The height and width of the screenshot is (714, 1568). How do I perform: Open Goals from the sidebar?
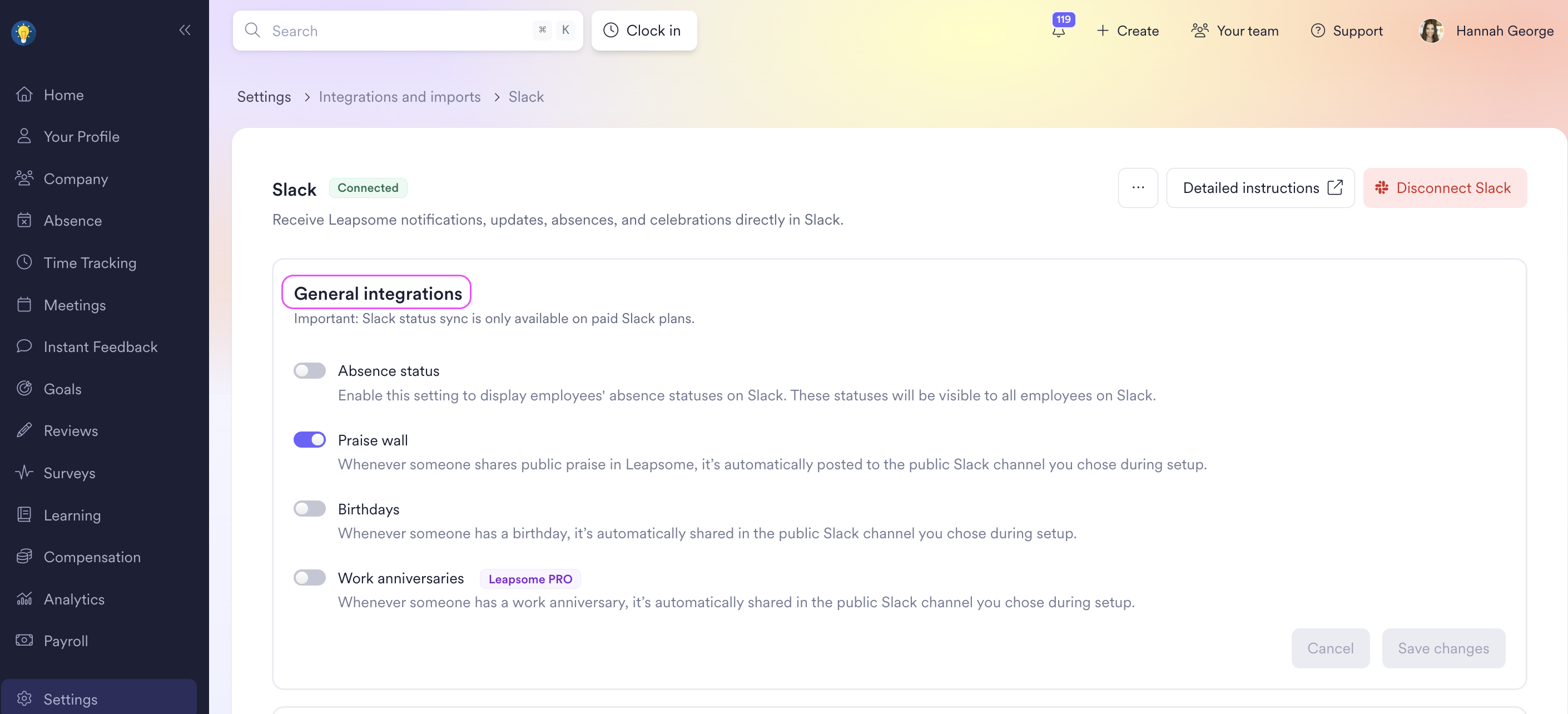(x=62, y=389)
